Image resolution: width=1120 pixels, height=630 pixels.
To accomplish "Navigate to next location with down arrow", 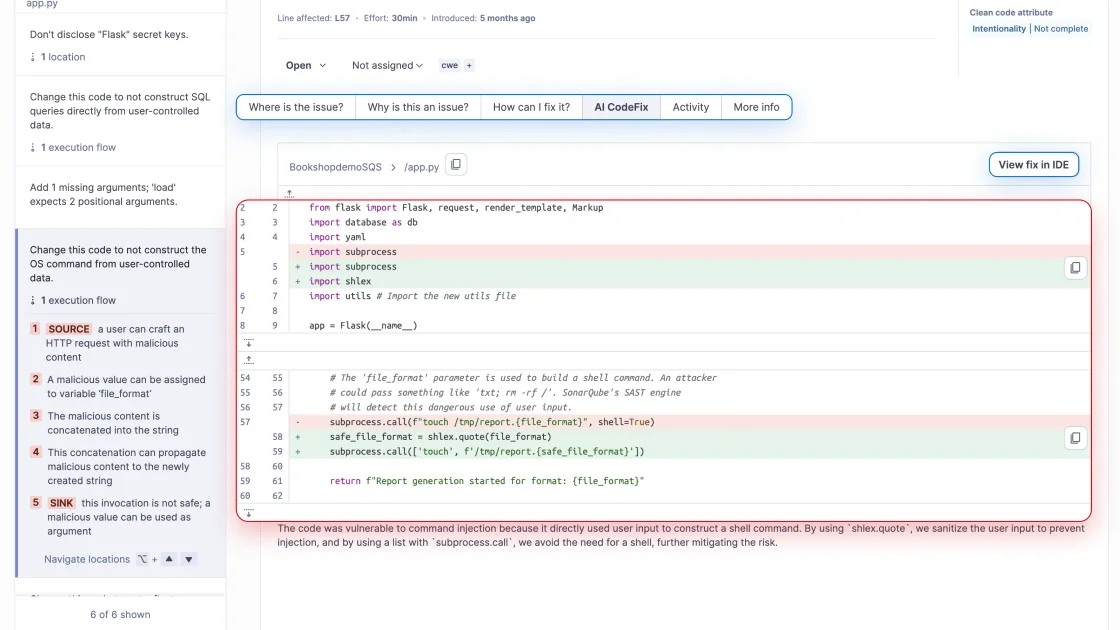I will [189, 559].
